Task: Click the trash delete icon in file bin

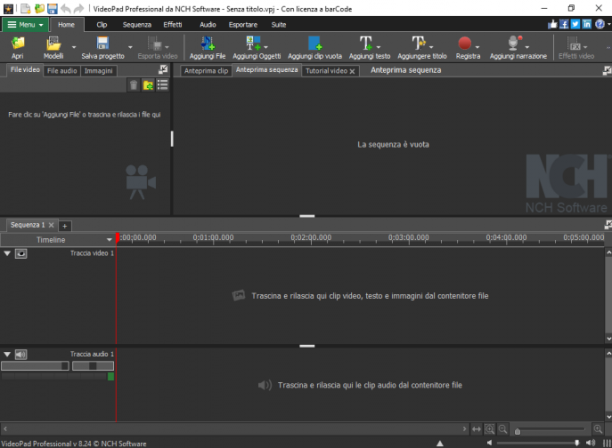Action: [133, 85]
